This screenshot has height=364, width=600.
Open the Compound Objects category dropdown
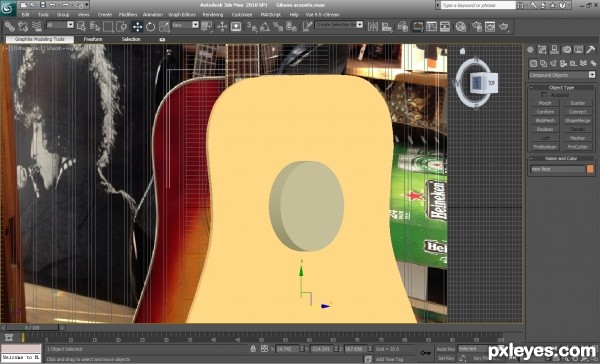[x=562, y=75]
